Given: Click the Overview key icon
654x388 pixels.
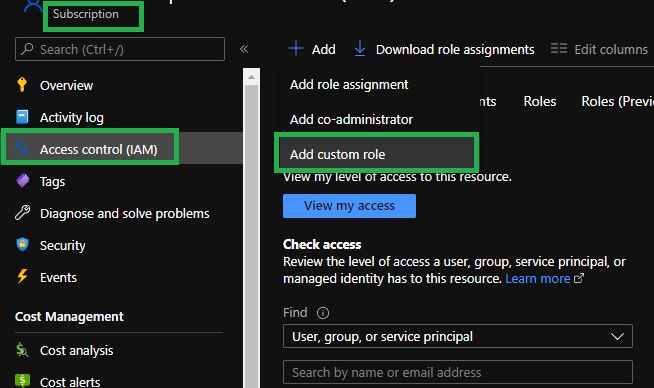Looking at the screenshot, I should point(22,85).
